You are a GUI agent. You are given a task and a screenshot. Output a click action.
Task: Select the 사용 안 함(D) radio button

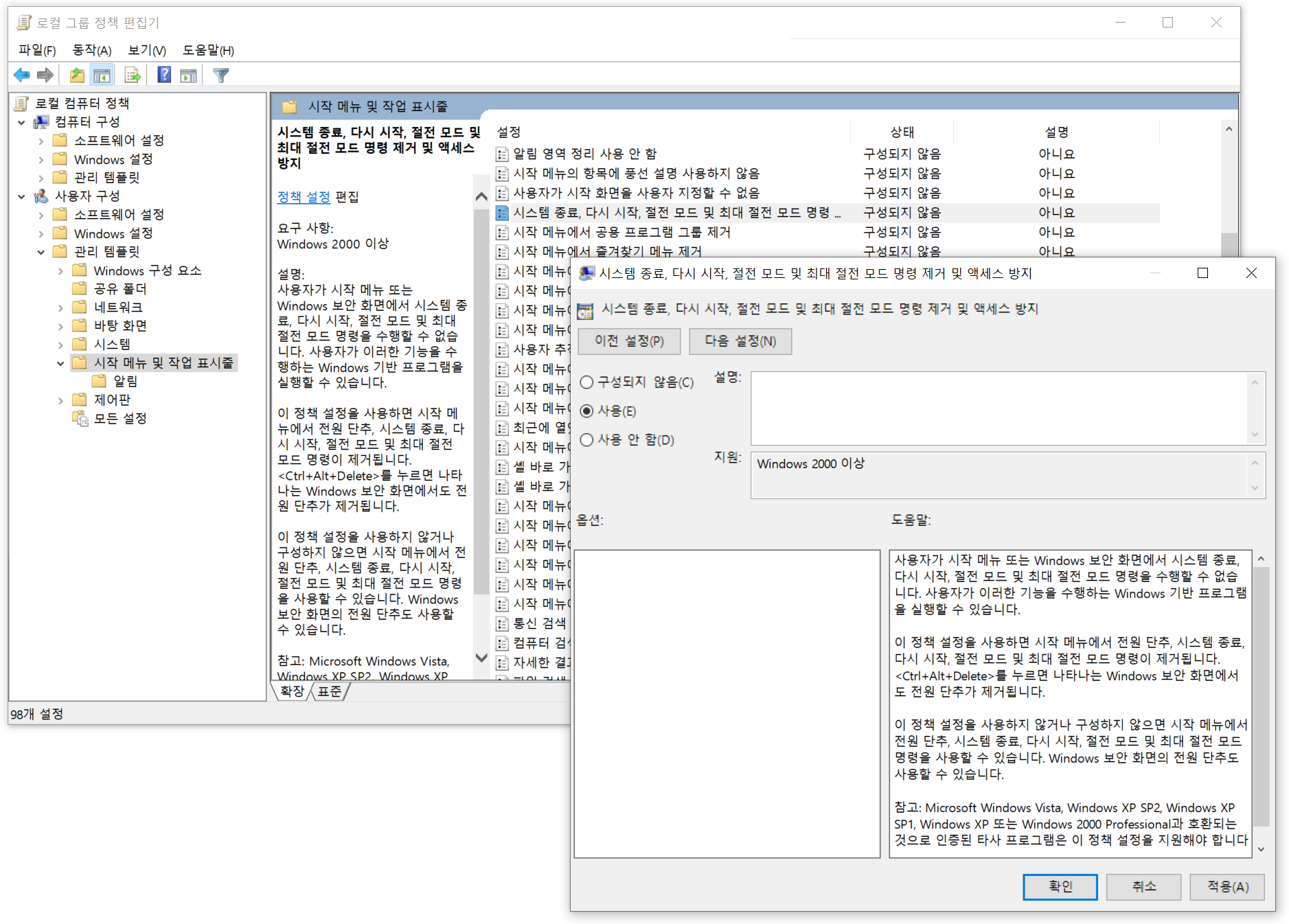[586, 440]
